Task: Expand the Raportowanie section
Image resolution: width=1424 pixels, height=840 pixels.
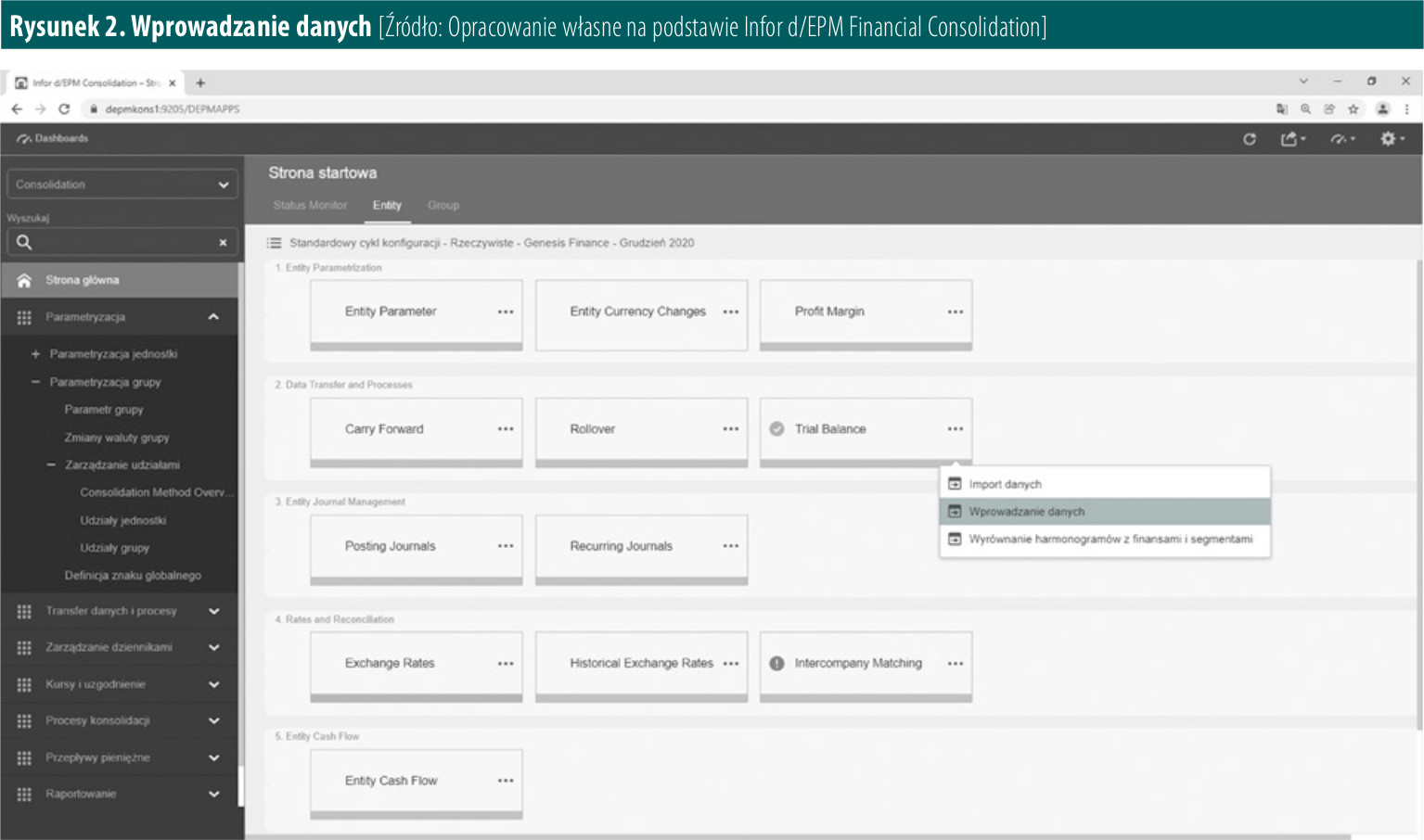Action: click(213, 794)
